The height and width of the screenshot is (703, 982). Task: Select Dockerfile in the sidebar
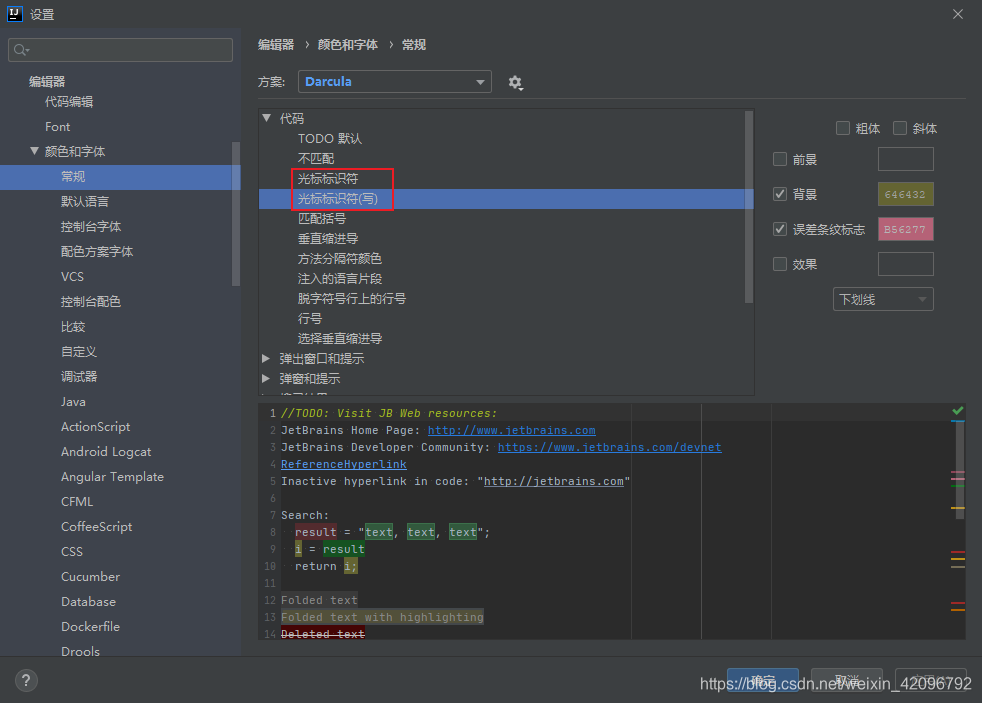[x=90, y=627]
